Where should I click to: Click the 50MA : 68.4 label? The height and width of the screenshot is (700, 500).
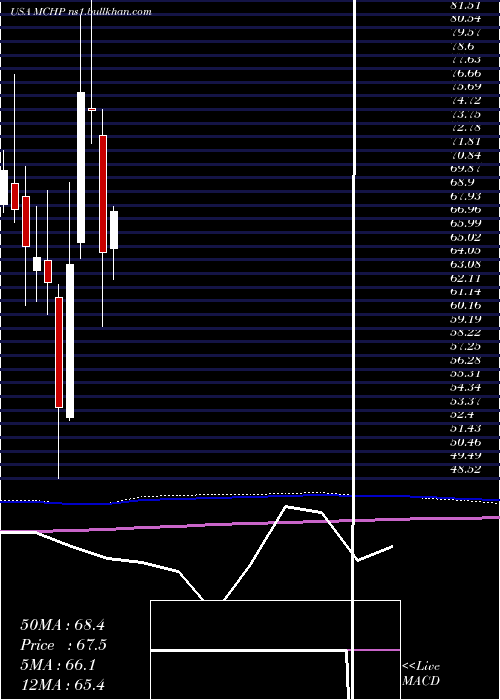point(62,625)
